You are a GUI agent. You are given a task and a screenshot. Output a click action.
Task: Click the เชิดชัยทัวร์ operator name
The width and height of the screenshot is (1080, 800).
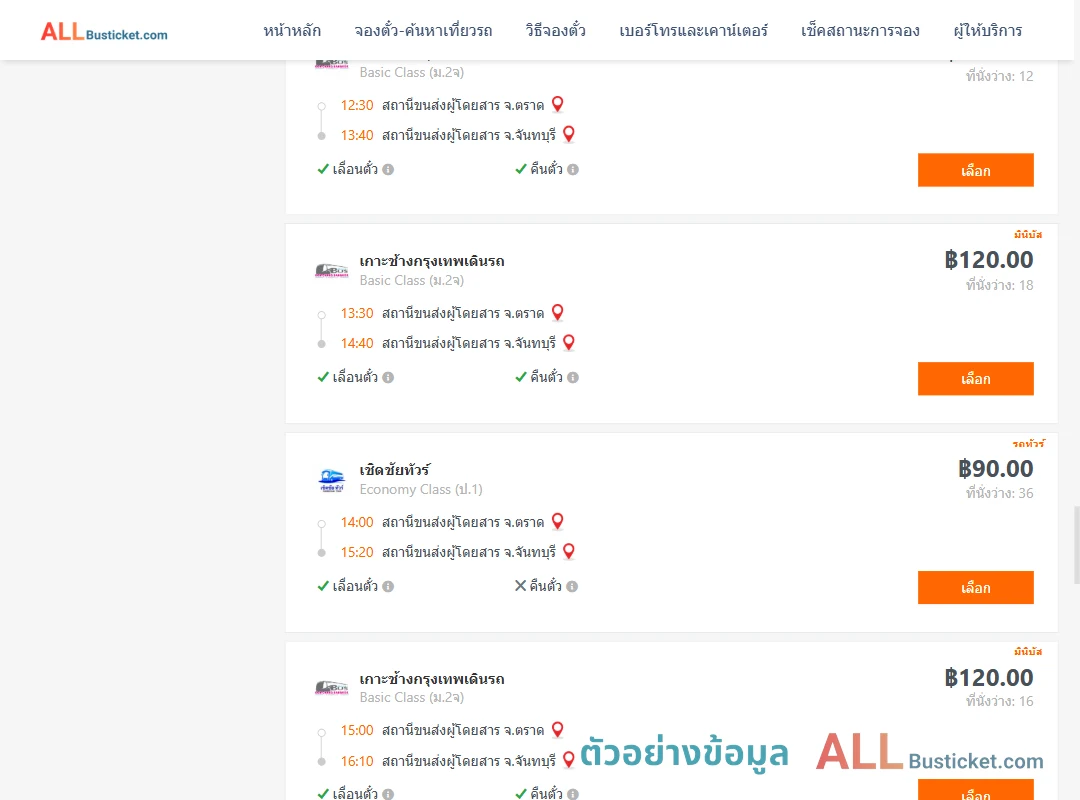pos(395,470)
